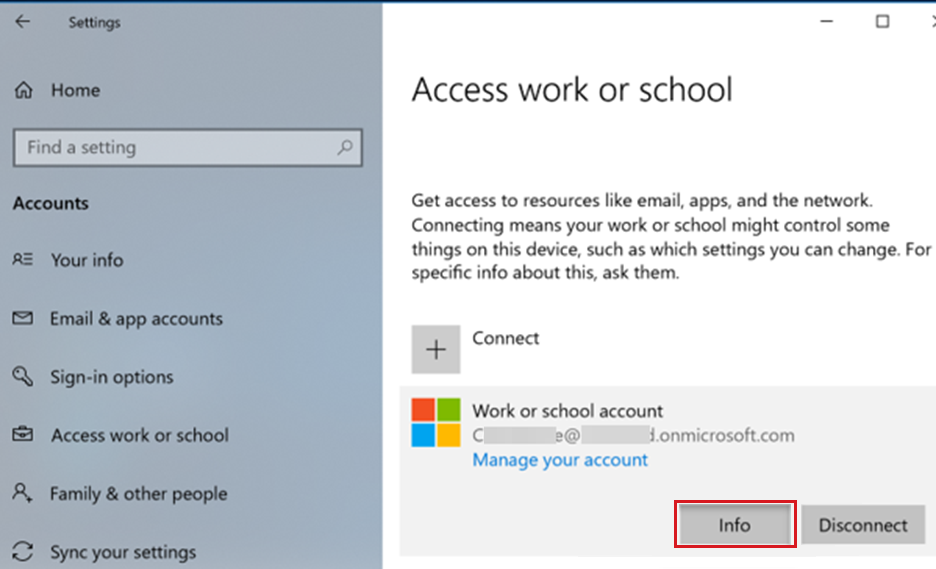The width and height of the screenshot is (936, 569).
Task: Click the briefcase icon in the sidebar
Action: (23, 434)
